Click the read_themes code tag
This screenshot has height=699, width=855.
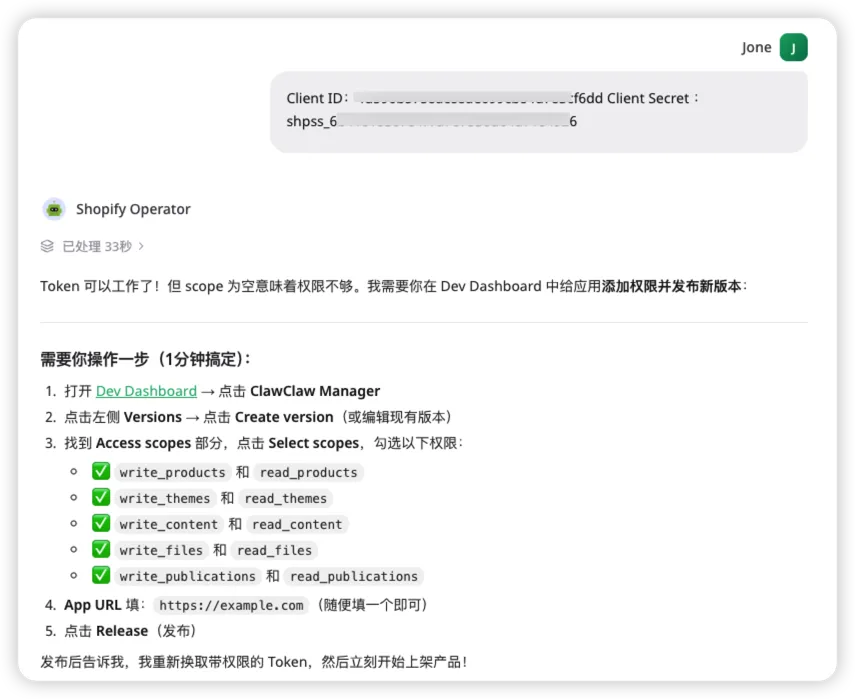tap(286, 498)
